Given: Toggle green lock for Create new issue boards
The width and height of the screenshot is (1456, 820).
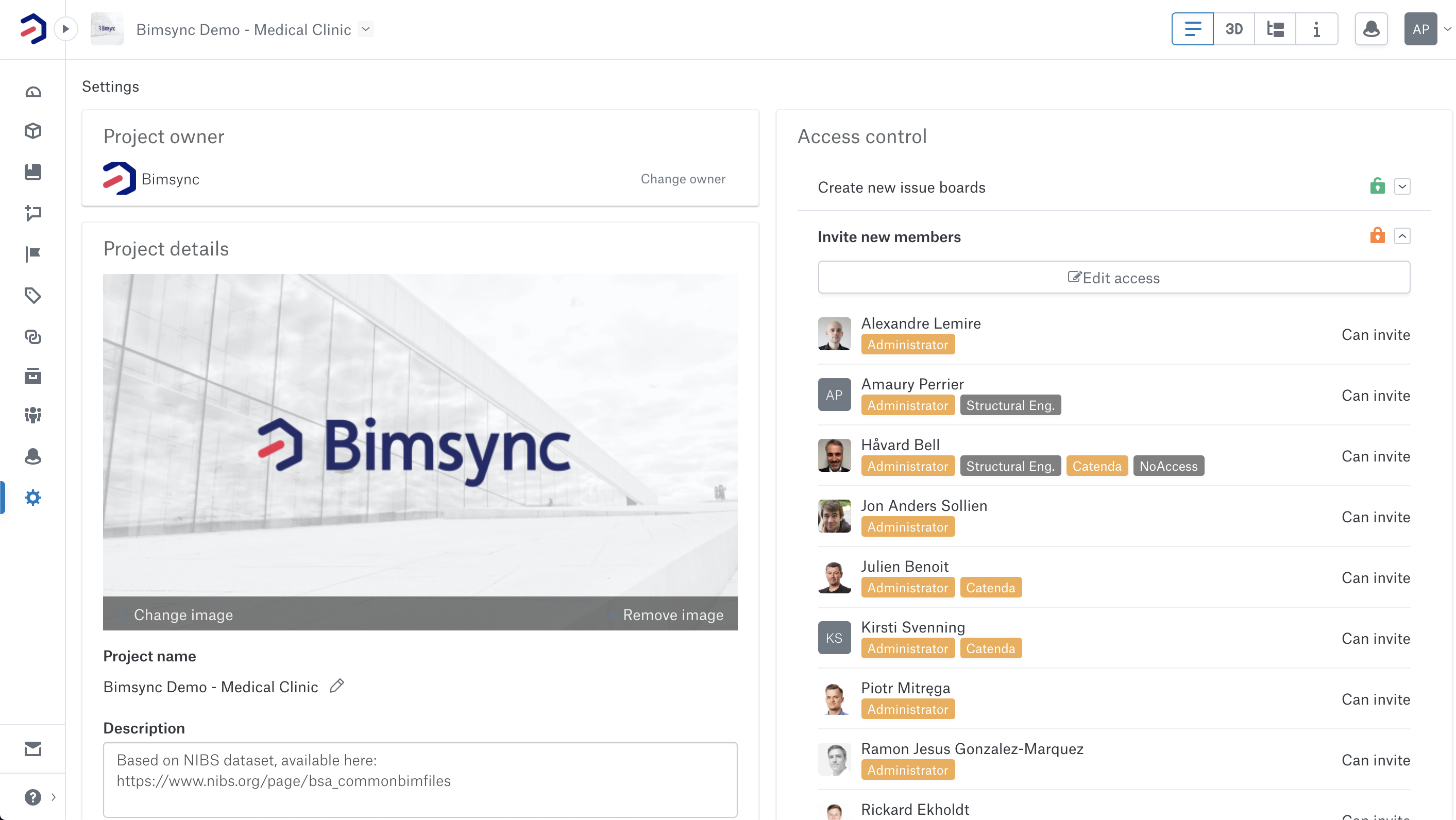Looking at the screenshot, I should point(1378,186).
